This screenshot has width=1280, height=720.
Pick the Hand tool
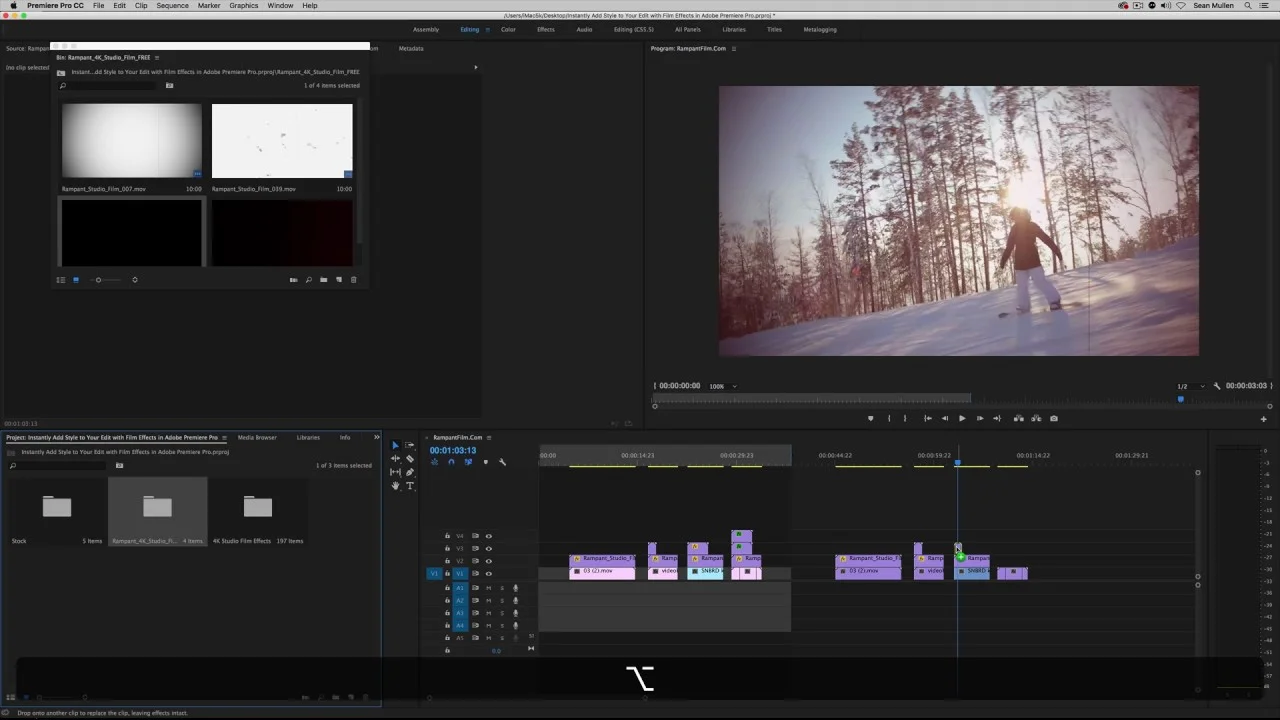pyautogui.click(x=395, y=486)
